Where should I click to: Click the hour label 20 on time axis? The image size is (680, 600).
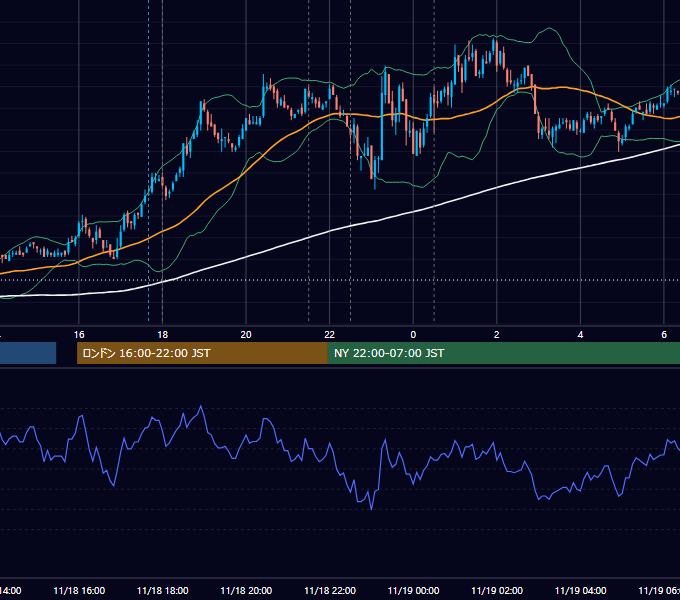[246, 335]
